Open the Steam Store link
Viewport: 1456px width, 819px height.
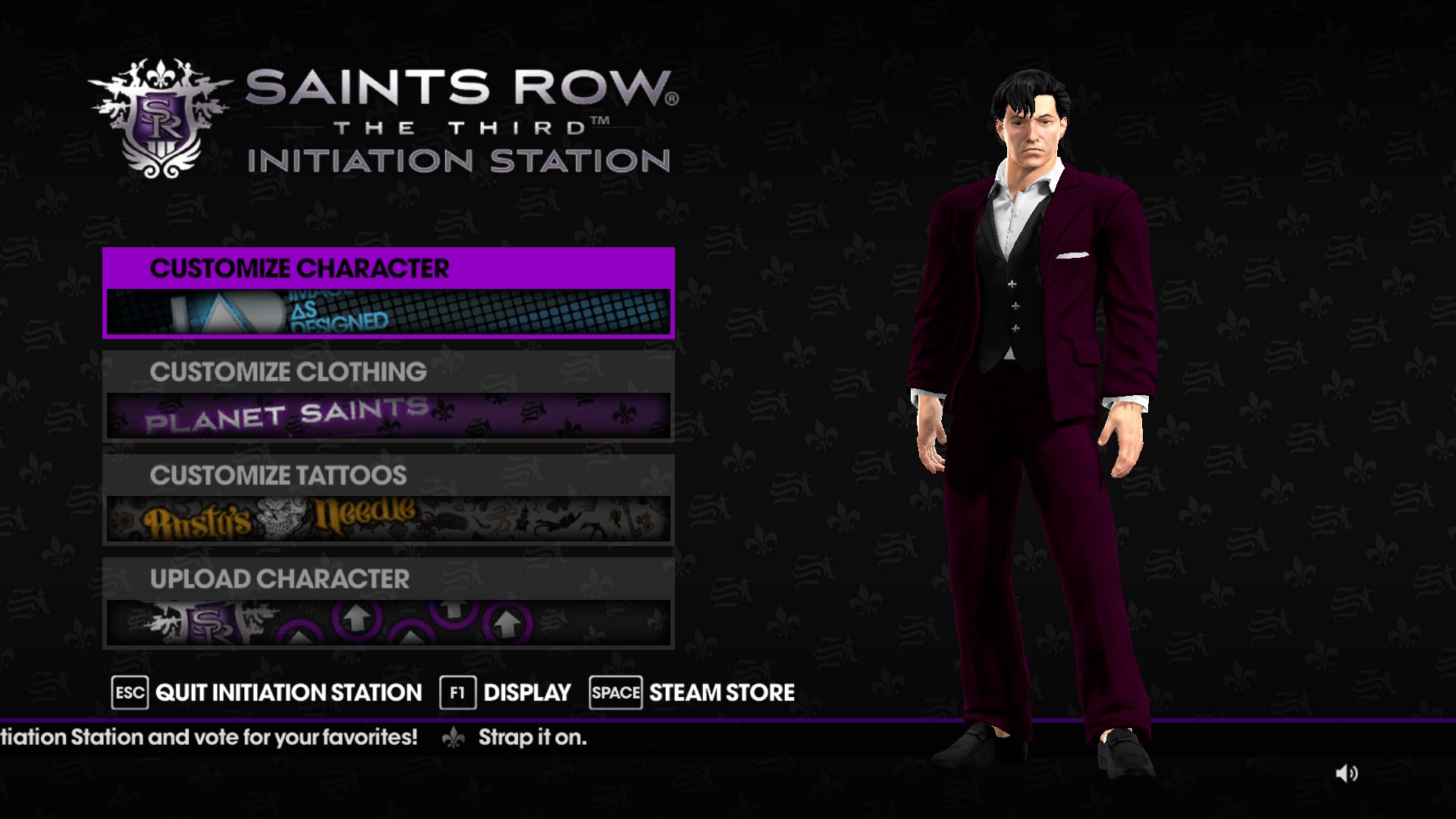tap(722, 692)
